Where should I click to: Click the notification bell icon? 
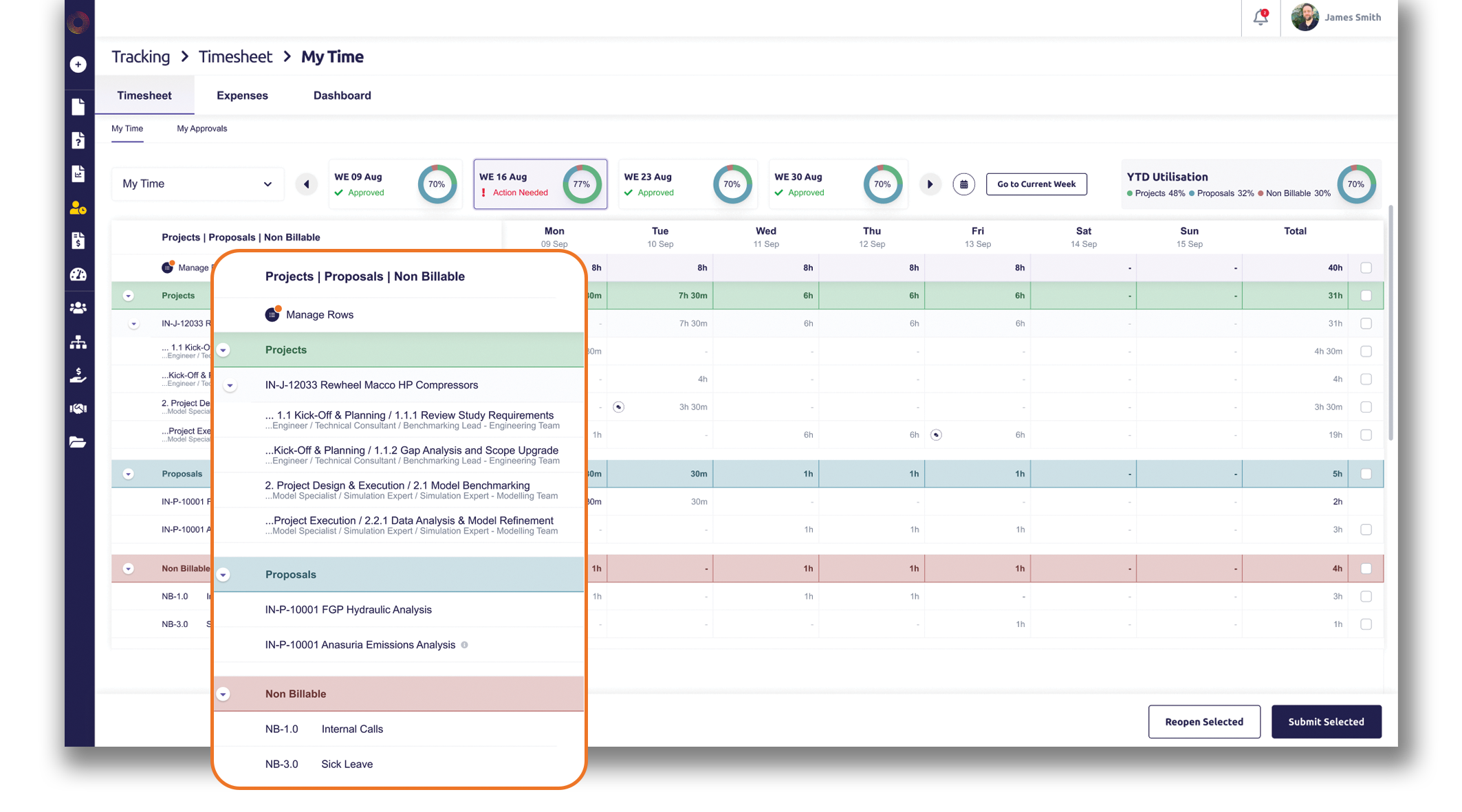tap(1260, 18)
